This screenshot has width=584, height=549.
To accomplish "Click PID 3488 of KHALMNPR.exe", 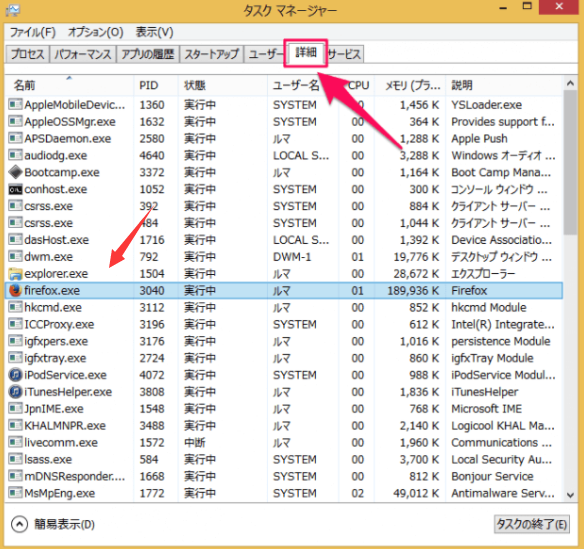I will pos(152,425).
